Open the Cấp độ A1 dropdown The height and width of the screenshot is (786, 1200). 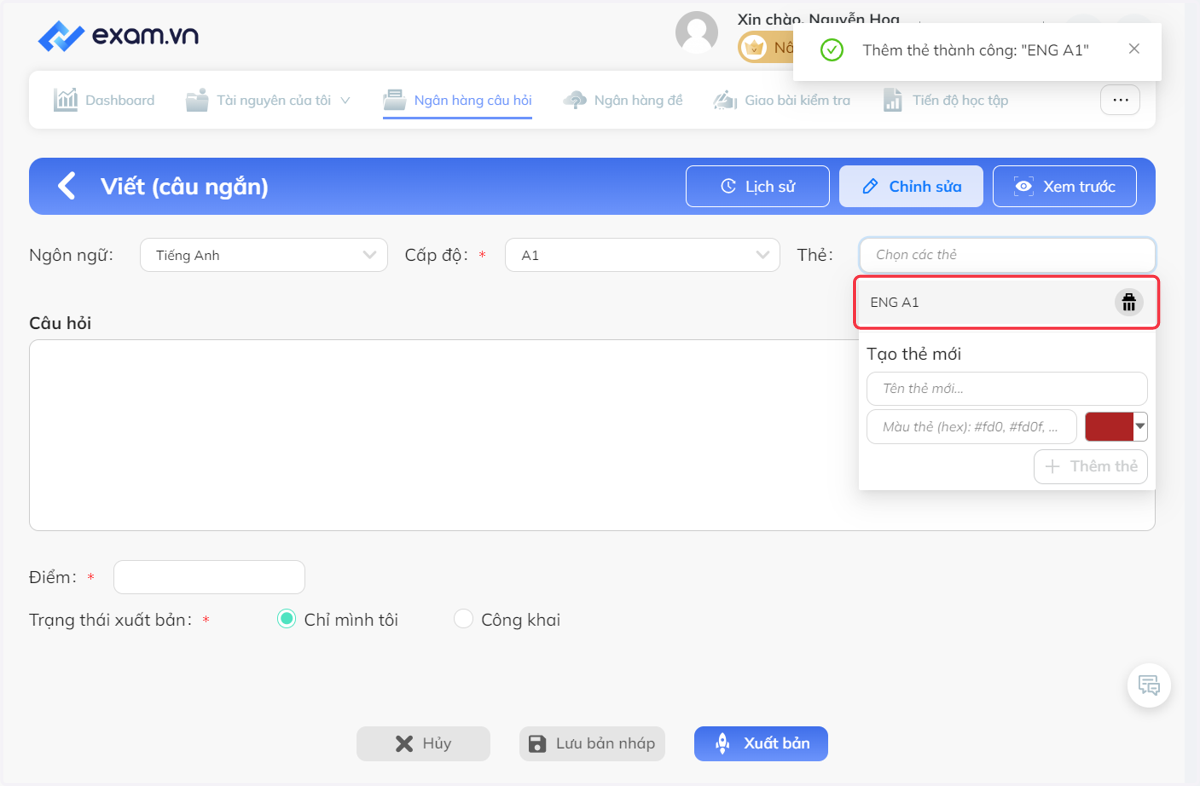point(642,255)
